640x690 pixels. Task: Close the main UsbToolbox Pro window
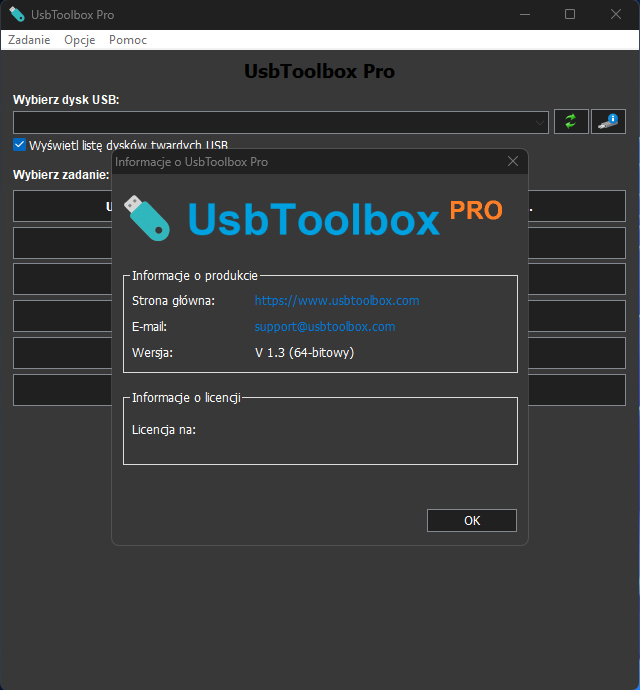pos(616,15)
